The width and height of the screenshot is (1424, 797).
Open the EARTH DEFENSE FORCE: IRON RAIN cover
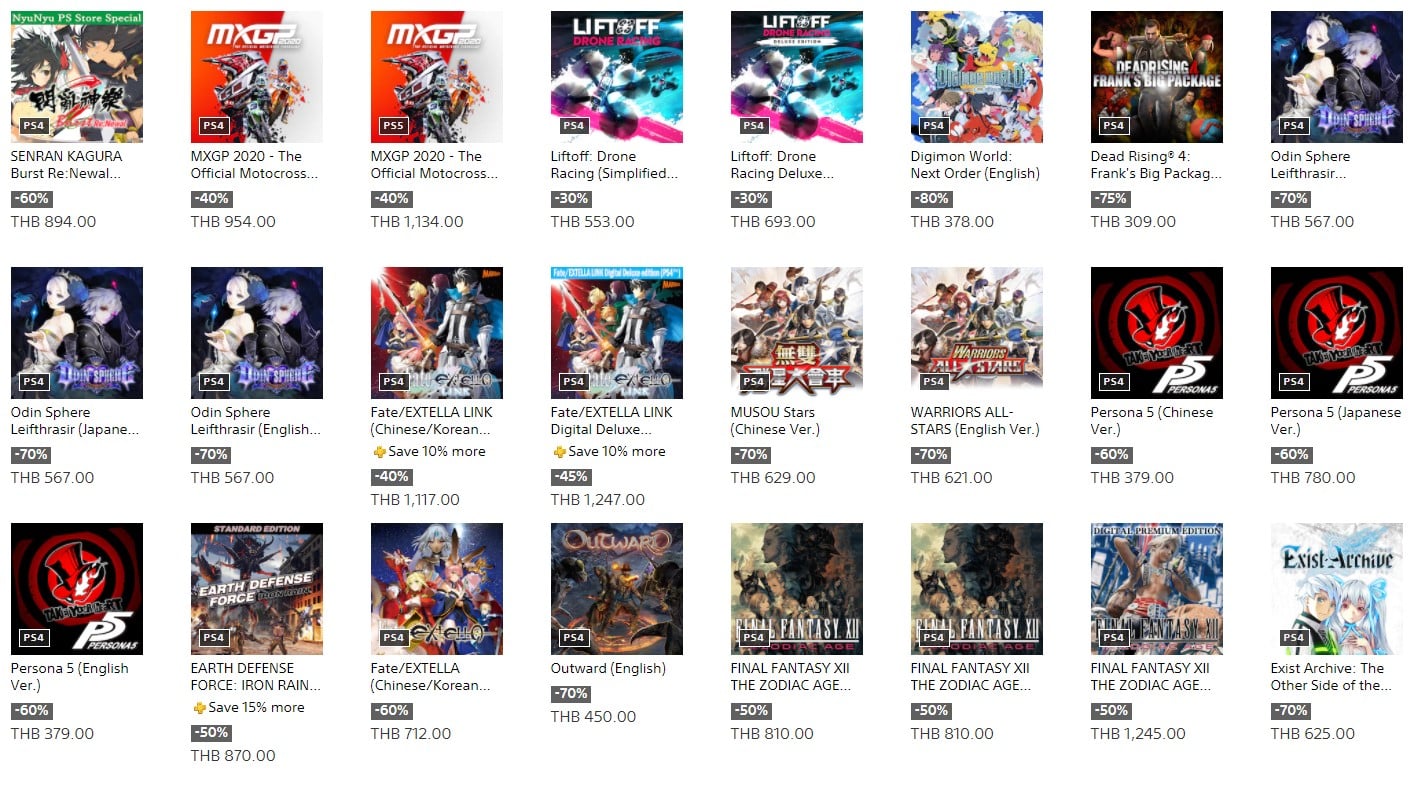(x=257, y=589)
